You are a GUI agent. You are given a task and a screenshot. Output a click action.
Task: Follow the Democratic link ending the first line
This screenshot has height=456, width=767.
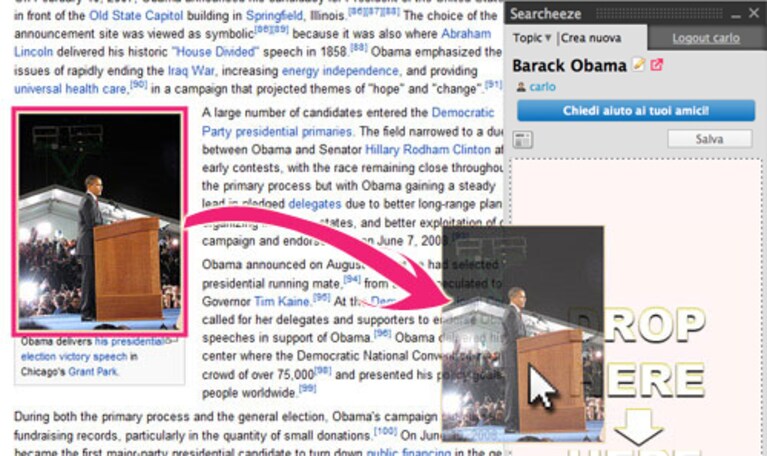click(x=463, y=113)
